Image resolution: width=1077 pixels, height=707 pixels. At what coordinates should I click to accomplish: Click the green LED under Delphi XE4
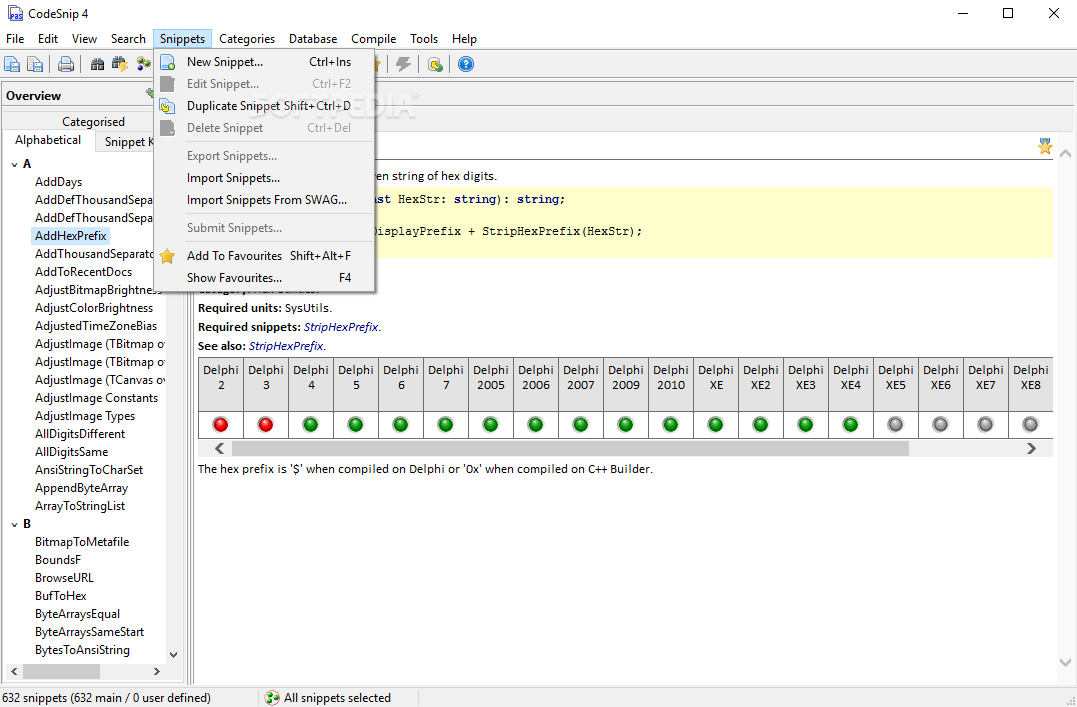coord(850,425)
